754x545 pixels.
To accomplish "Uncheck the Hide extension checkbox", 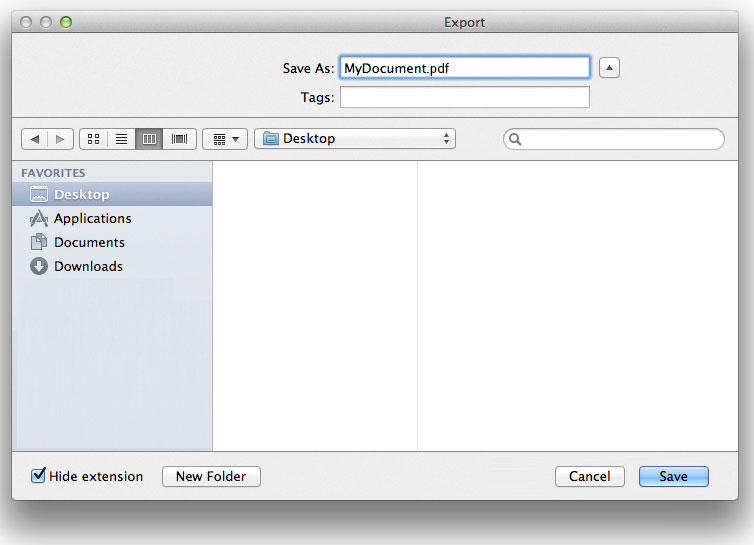I will coord(38,475).
